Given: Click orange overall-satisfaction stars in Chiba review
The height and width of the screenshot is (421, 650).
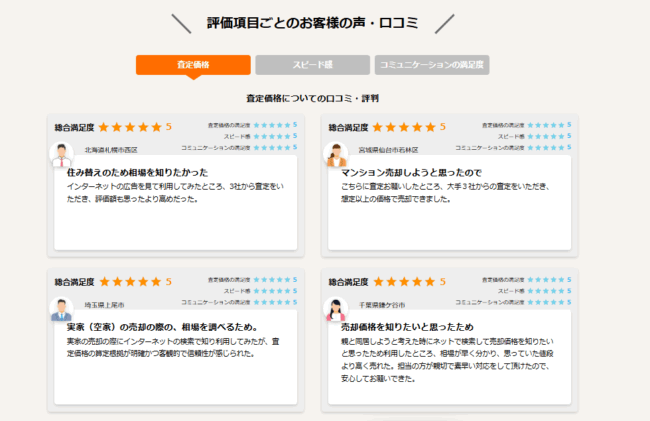Looking at the screenshot, I should [x=403, y=281].
